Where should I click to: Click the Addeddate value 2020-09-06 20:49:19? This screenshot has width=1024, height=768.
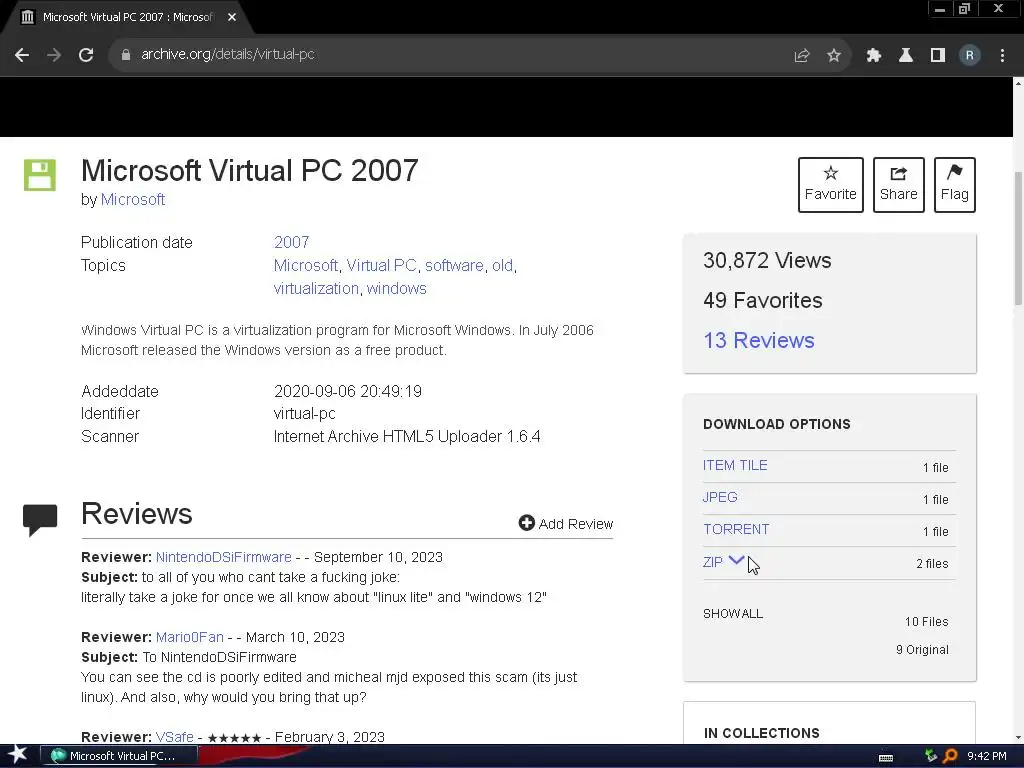[x=347, y=391]
